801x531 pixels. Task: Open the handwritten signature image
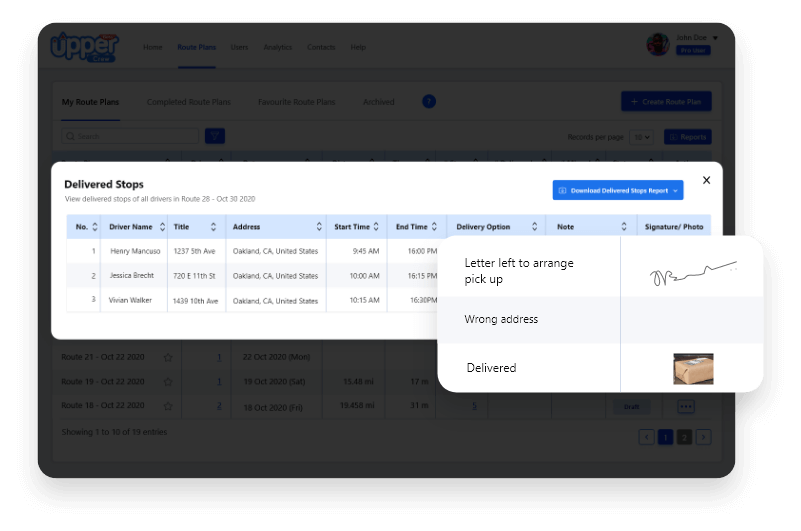693,273
